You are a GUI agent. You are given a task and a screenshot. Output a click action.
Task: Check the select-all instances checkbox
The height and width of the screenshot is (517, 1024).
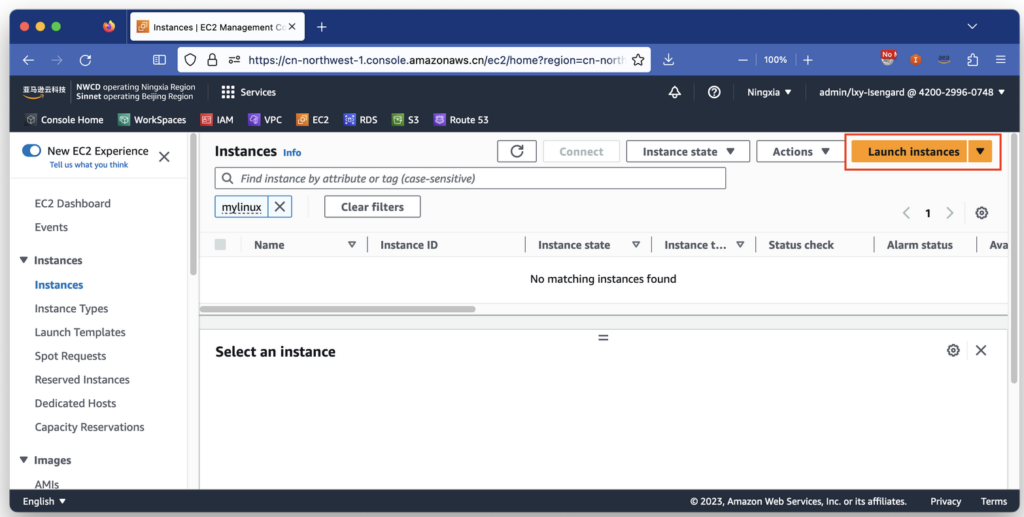pyautogui.click(x=220, y=245)
